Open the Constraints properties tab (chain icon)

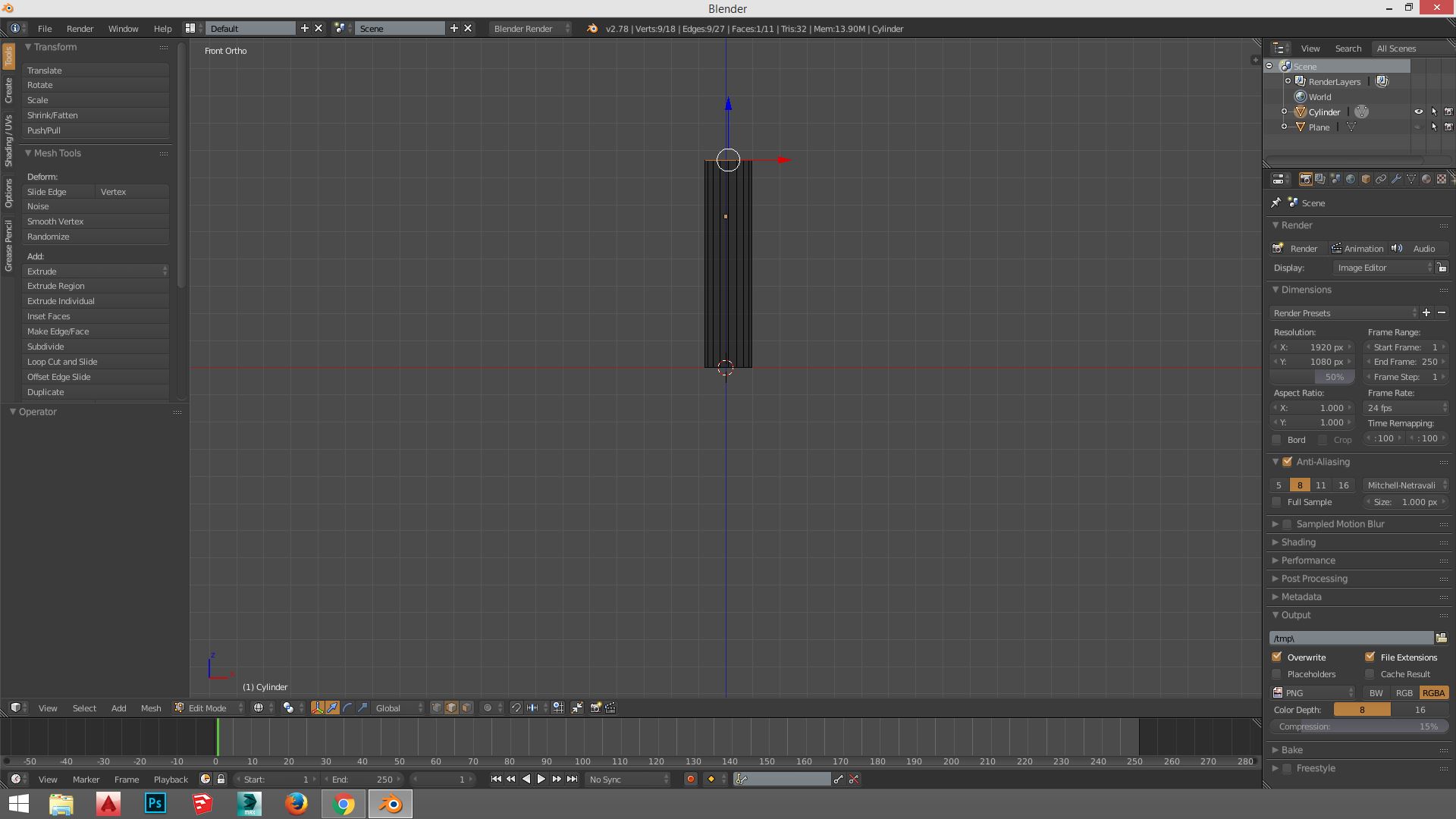coord(1381,179)
